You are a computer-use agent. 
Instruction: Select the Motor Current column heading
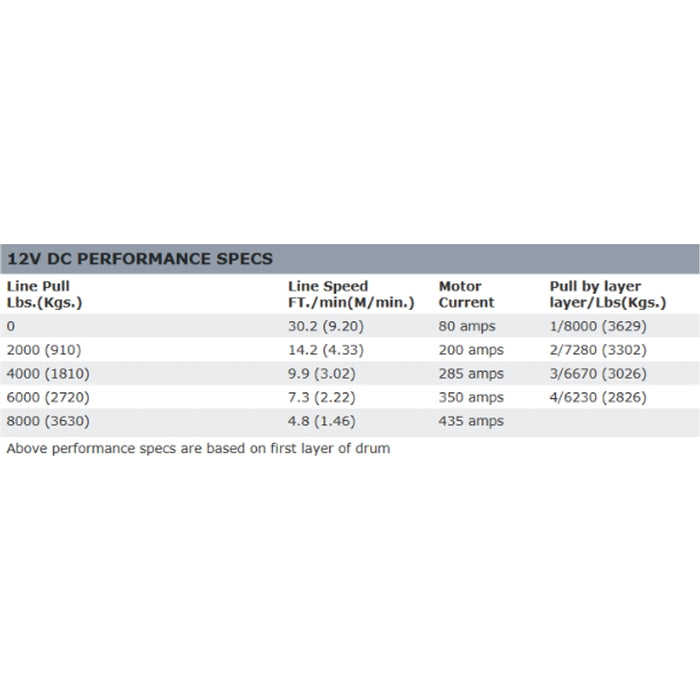pyautogui.click(x=466, y=294)
